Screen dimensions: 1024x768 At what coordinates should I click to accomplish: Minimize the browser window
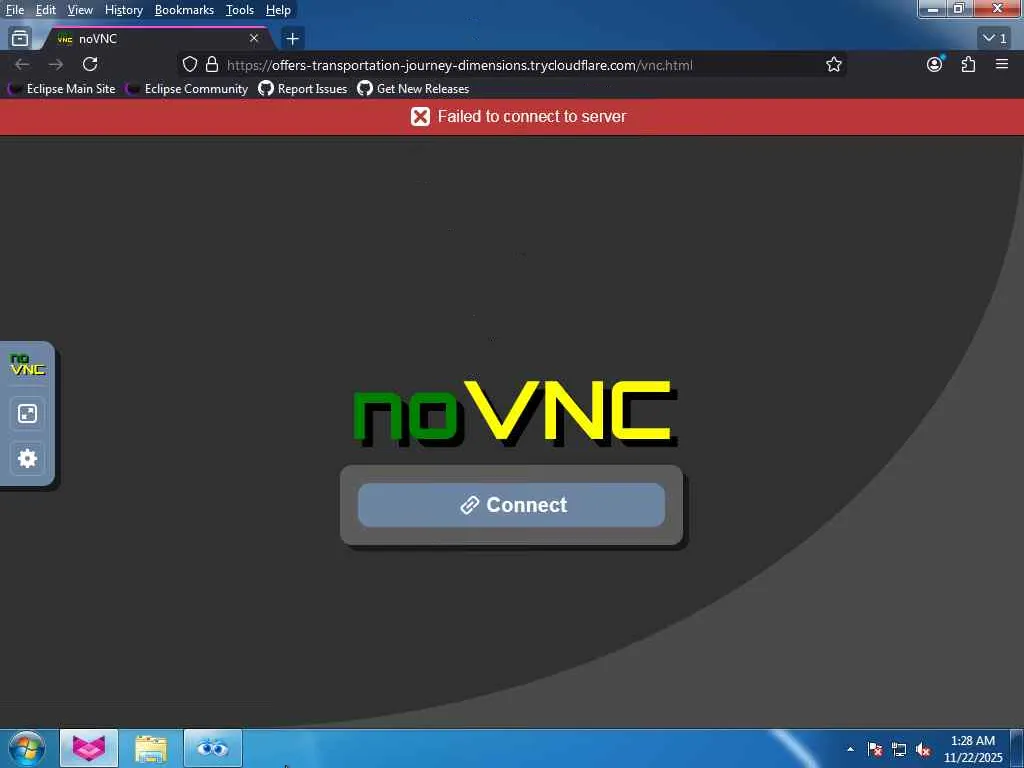(x=933, y=8)
